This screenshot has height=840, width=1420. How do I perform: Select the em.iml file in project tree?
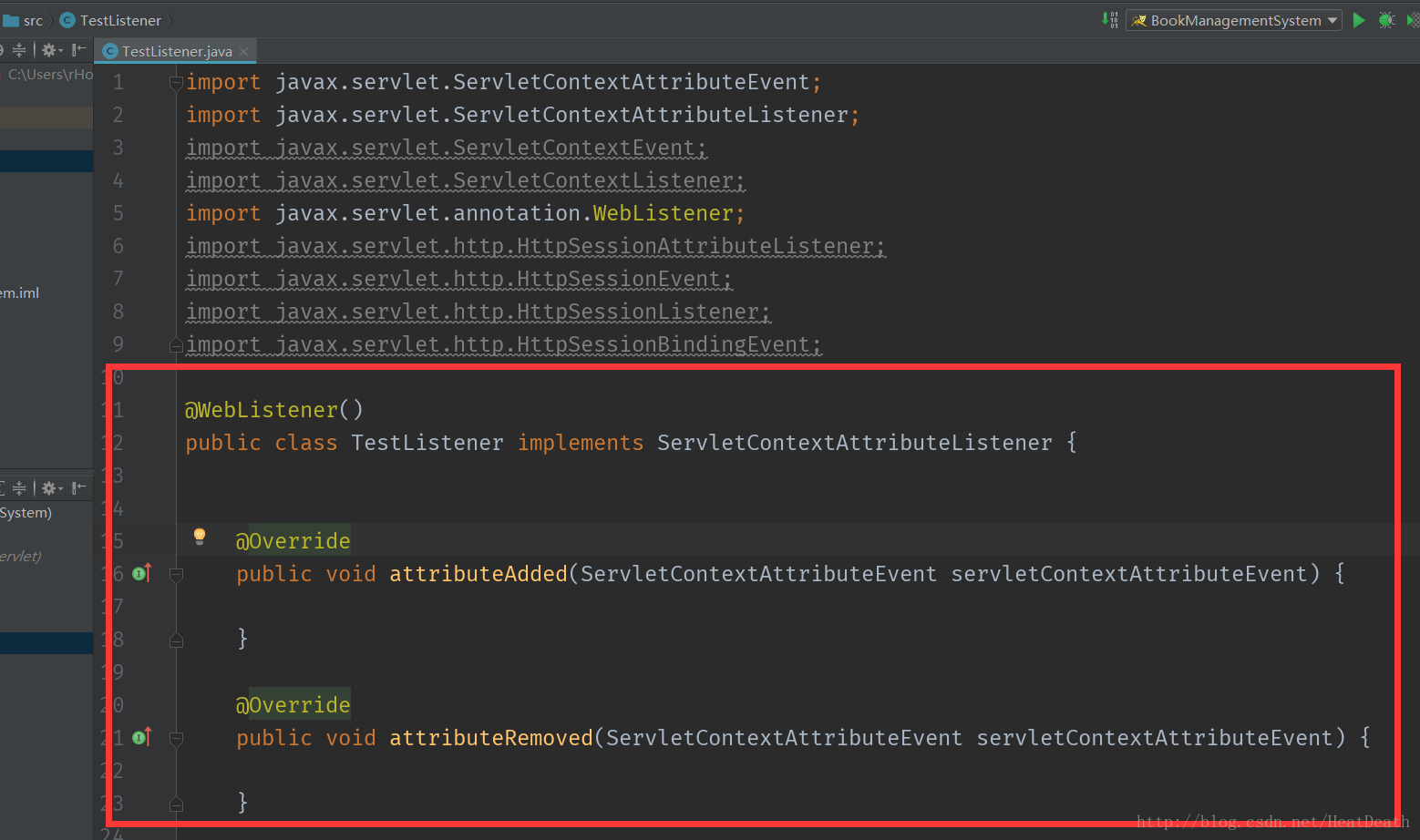20,292
